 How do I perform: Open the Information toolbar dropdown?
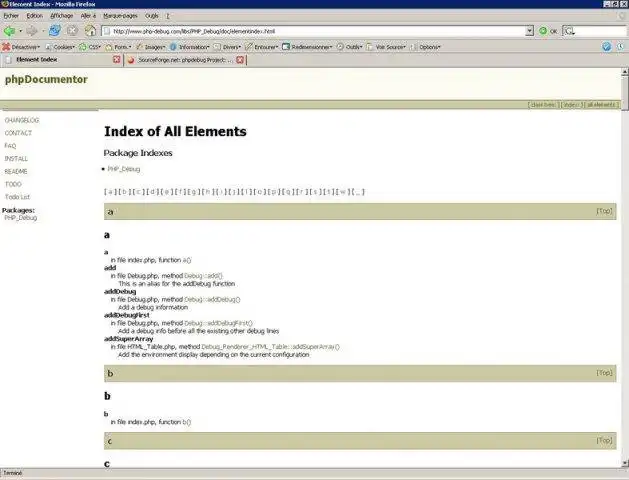(189, 47)
